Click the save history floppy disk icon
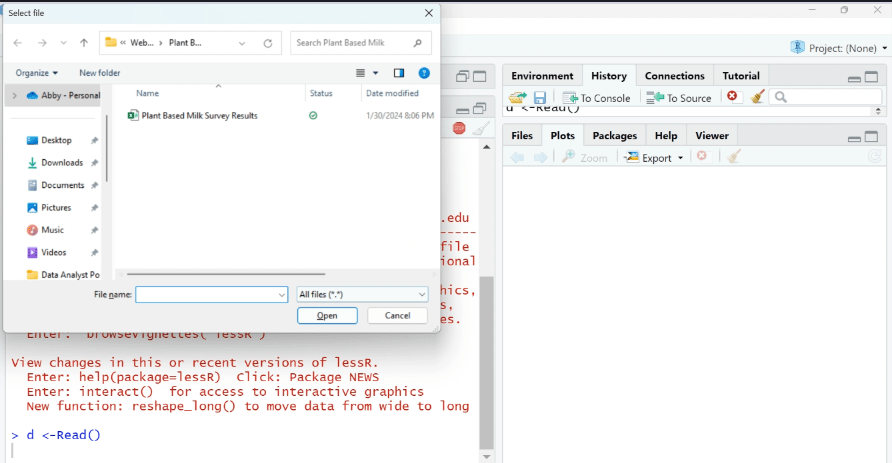 [x=540, y=97]
